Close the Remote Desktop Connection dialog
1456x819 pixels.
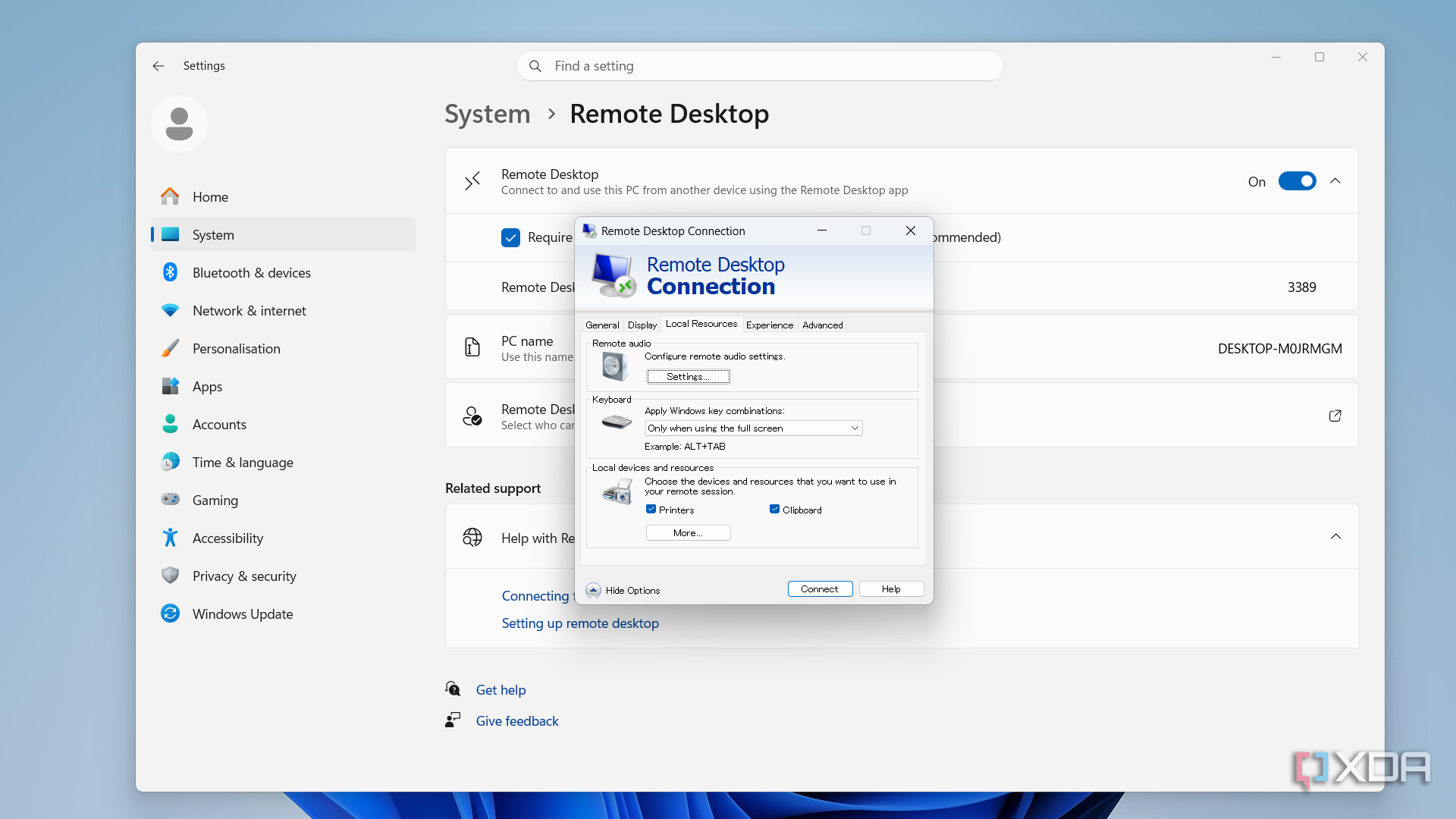pyautogui.click(x=910, y=231)
